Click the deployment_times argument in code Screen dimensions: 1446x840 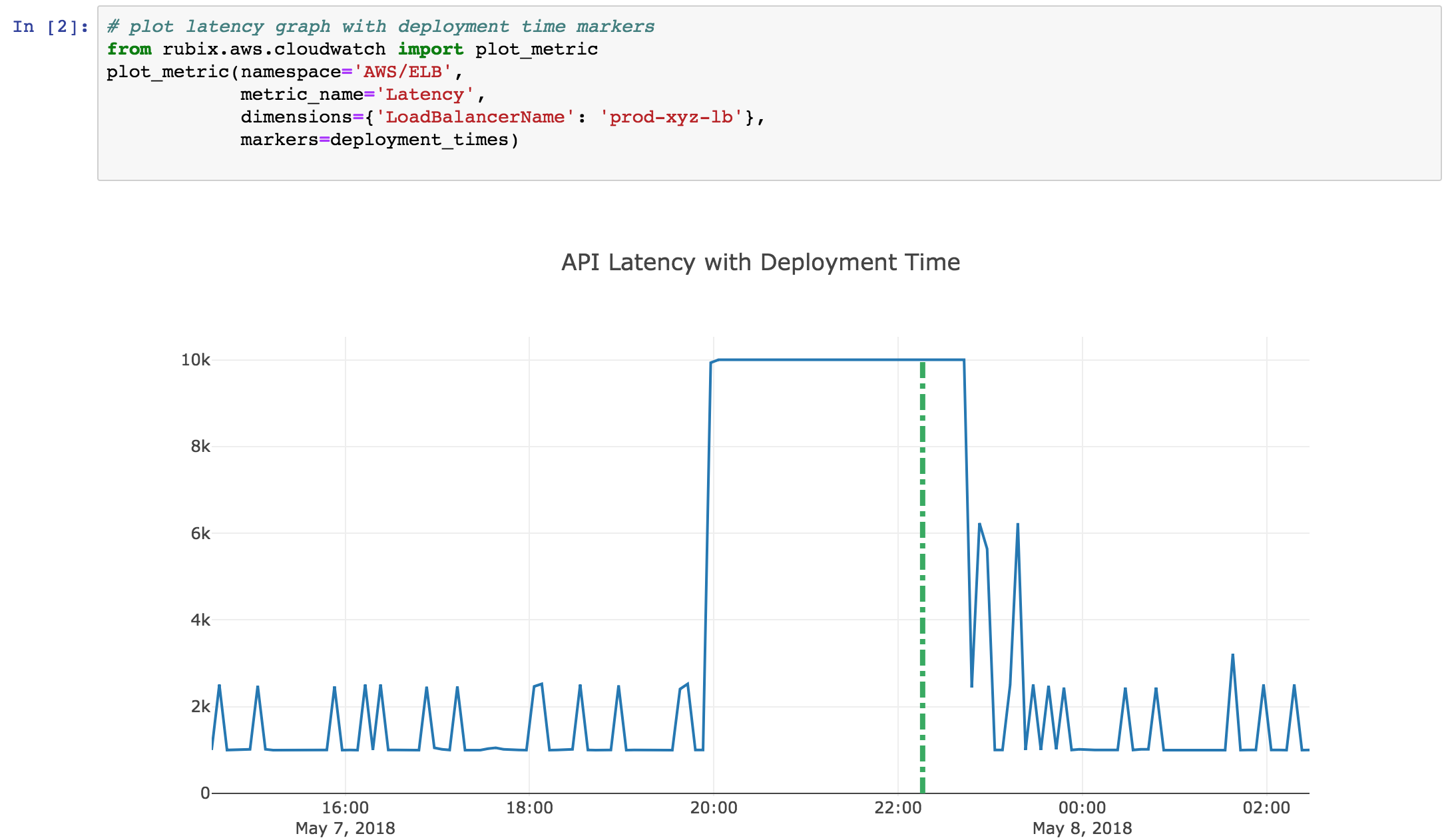(x=419, y=140)
